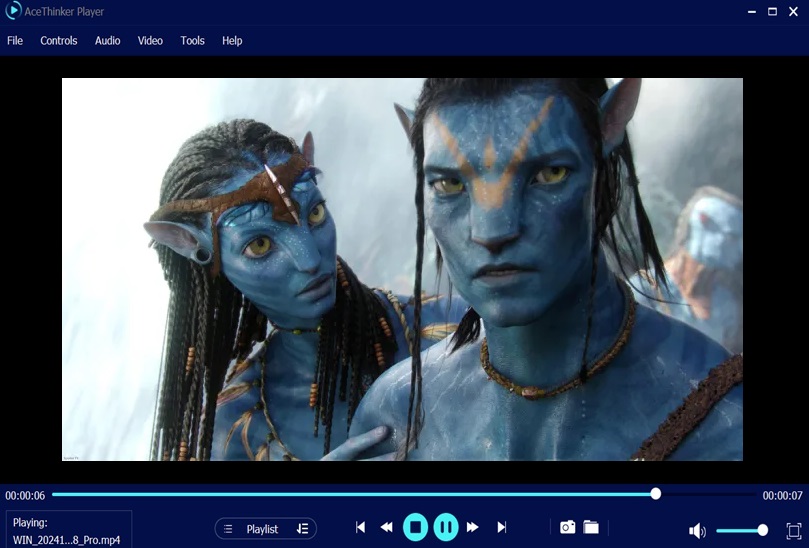Screen dimensions: 809x548
Task: Close the AceThinker Player window
Action: 794,11
